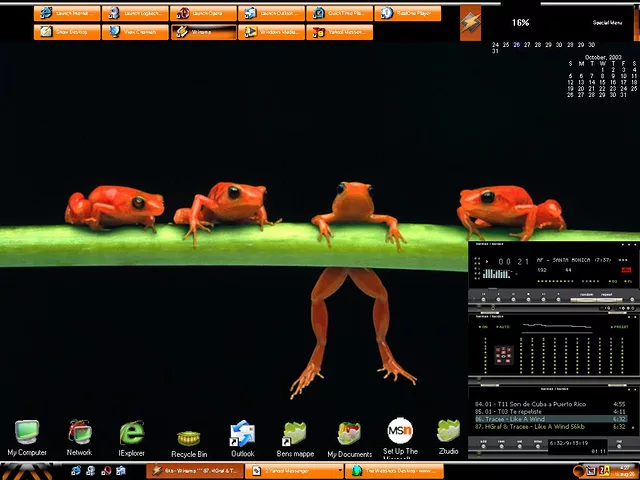Open the Recycle Bin icon
The image size is (640, 480).
[x=188, y=438]
